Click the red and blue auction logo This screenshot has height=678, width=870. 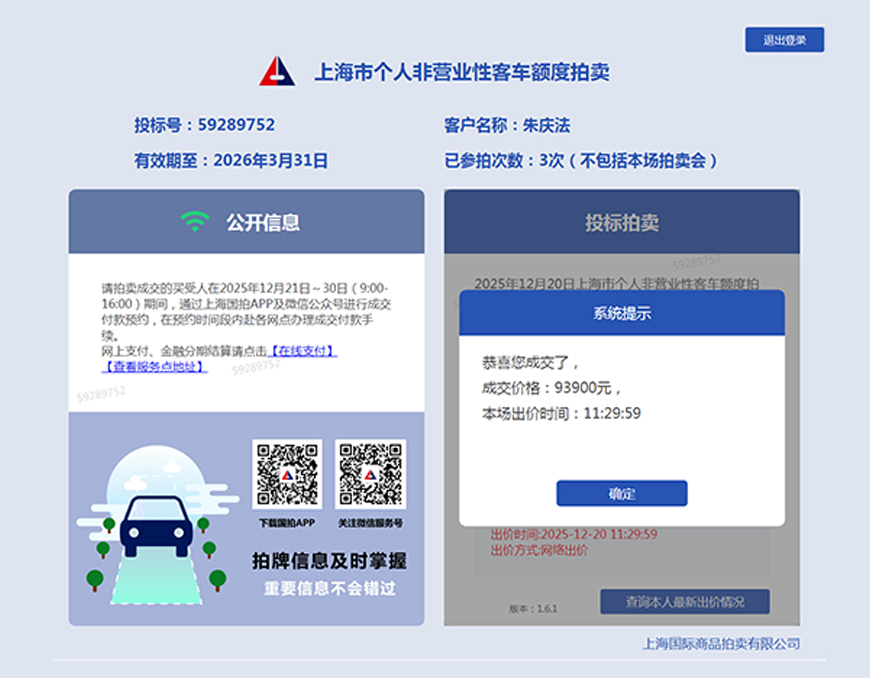coord(277,71)
